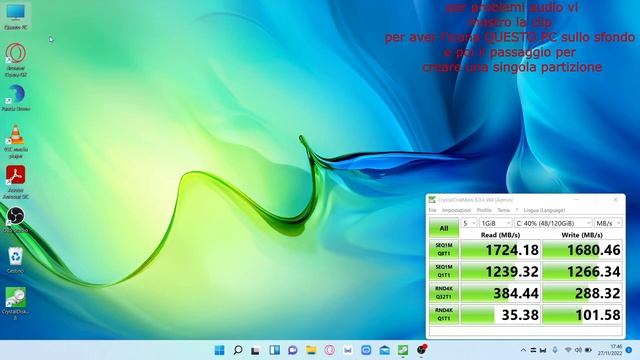Select the Cestino recycle bin icon
Viewport: 640px width, 360px height.
(16, 260)
